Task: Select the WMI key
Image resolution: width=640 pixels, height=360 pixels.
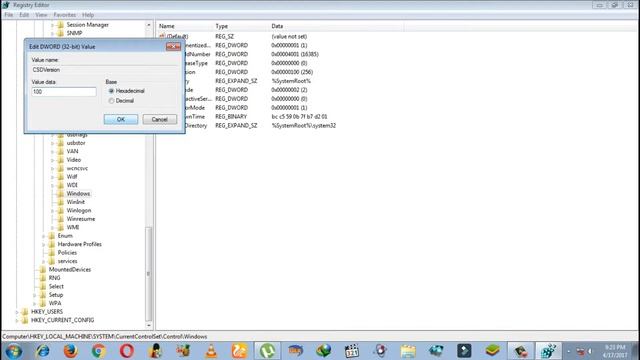Action: coord(73,227)
